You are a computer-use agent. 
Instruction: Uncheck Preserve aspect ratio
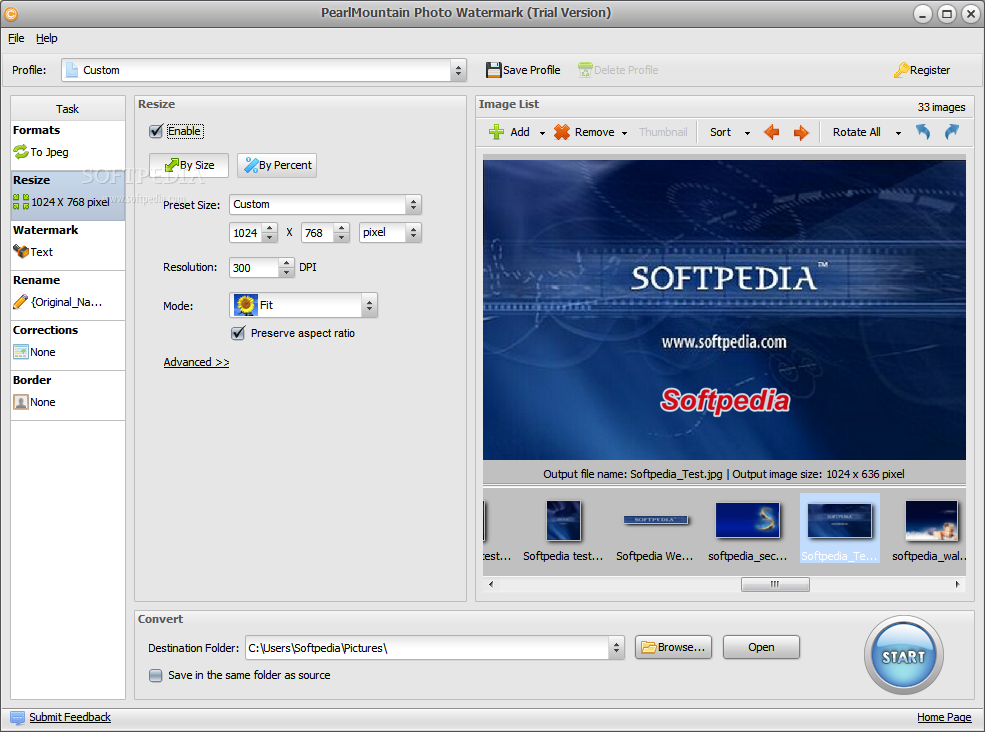pyautogui.click(x=237, y=333)
